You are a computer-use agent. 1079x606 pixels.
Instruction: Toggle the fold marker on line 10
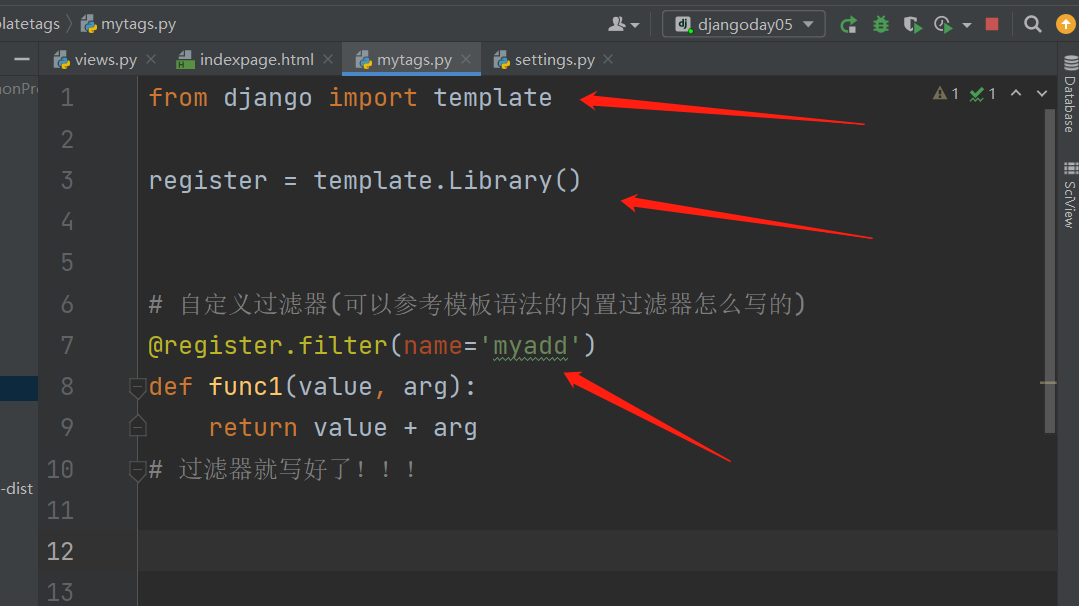pyautogui.click(x=137, y=470)
